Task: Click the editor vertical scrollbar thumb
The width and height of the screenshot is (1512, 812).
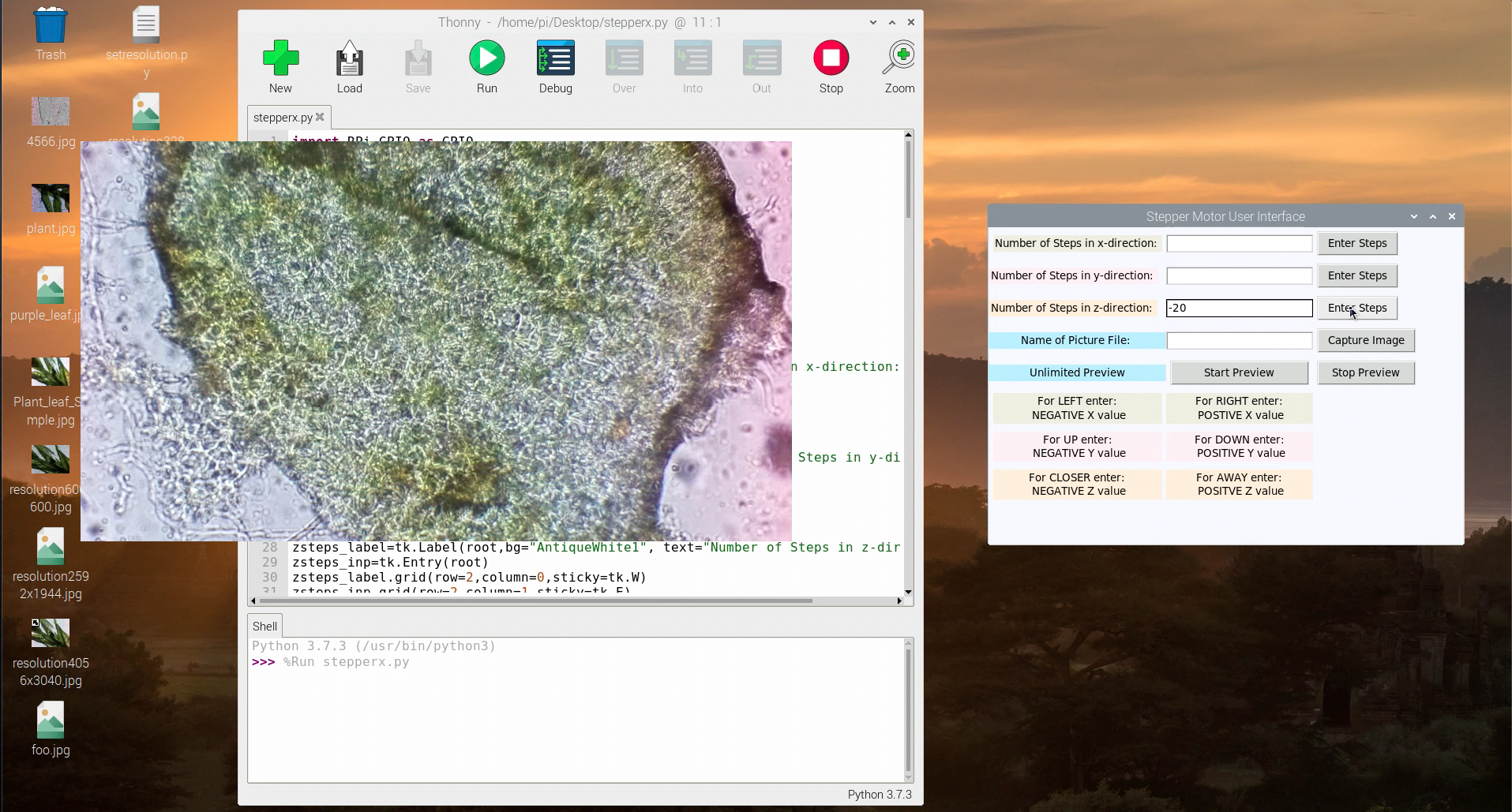Action: click(908, 180)
